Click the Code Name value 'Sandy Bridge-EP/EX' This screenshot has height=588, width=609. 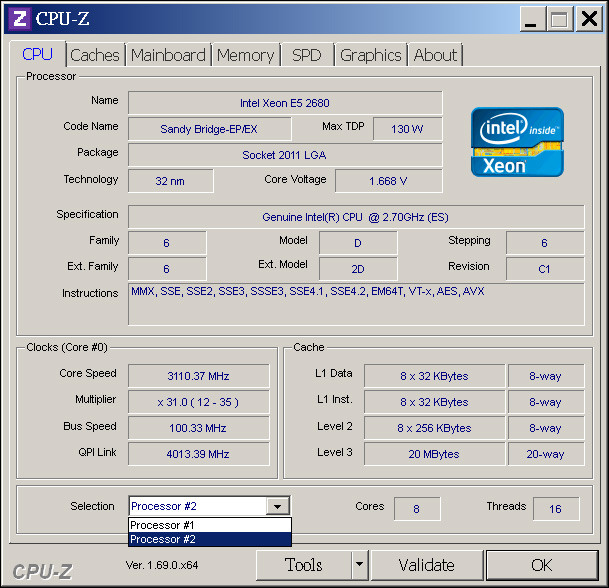coord(209,129)
